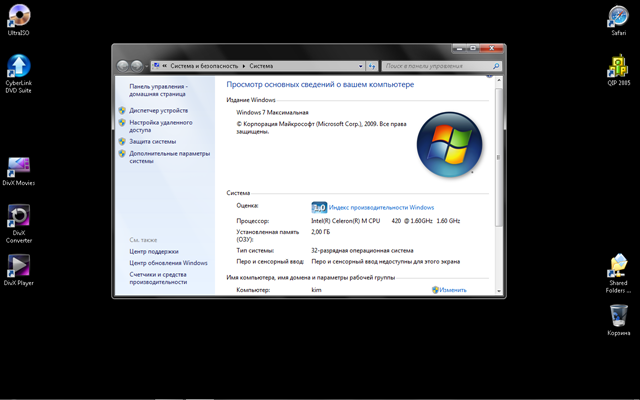Open Индекс производительности Windows link

coord(381,207)
